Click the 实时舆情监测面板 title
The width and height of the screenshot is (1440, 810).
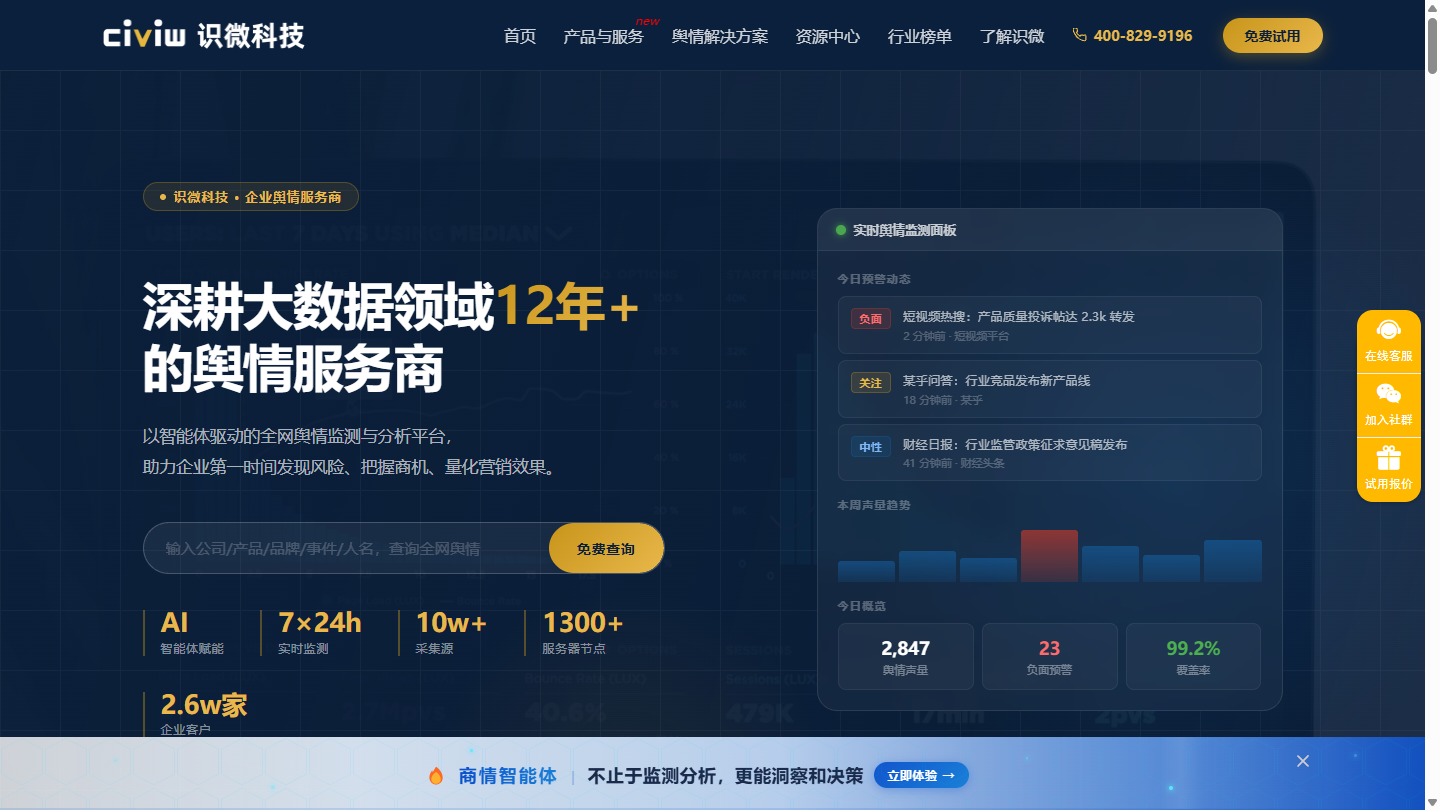pyautogui.click(x=904, y=230)
